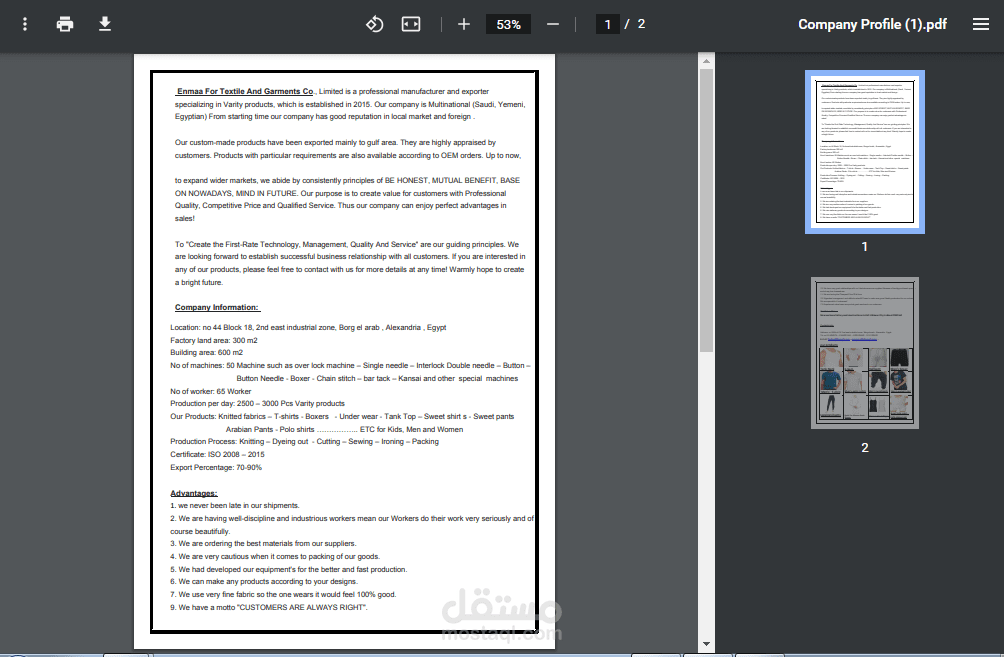
Task: Toggle the thumbnail sidebar hamburger menu
Action: pyautogui.click(x=980, y=24)
